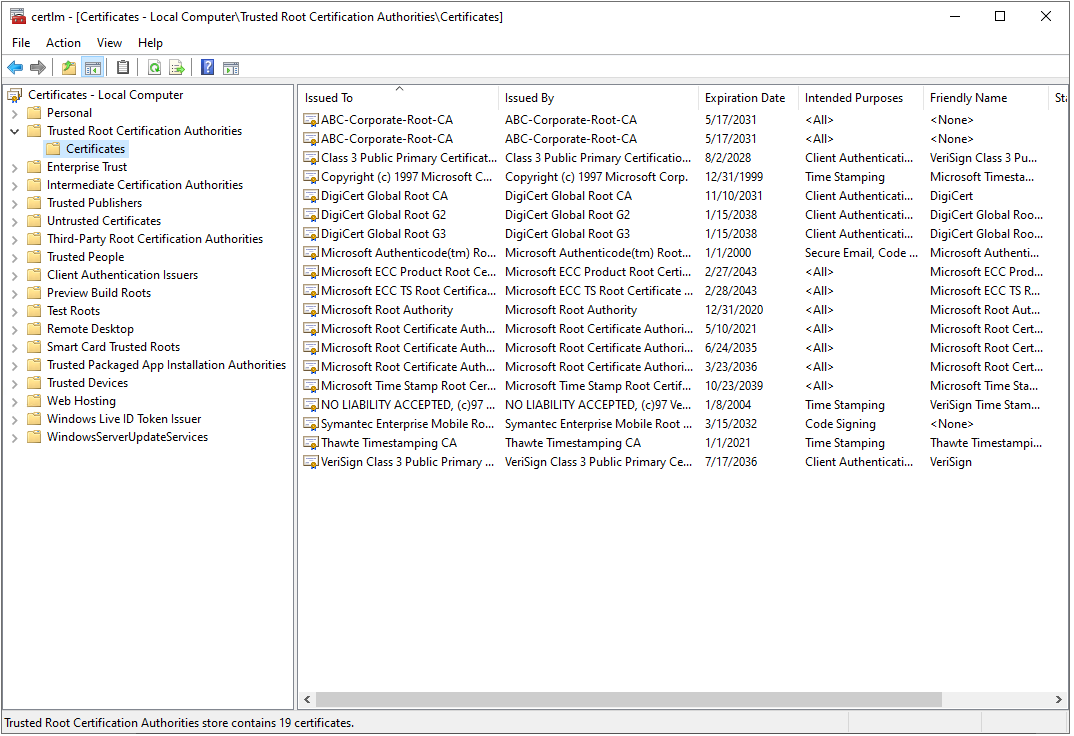Toggle the Show/Hide Console Tree icon
Viewport: 1074px width, 736px height.
92,67
